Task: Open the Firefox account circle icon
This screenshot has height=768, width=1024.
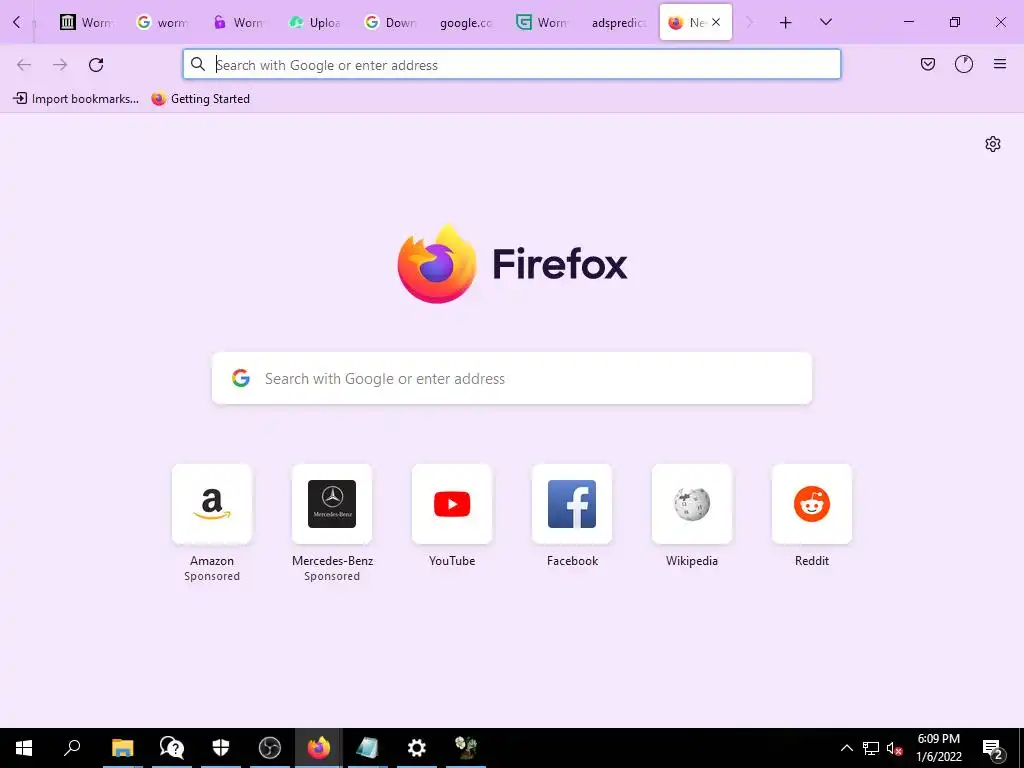Action: click(x=963, y=64)
